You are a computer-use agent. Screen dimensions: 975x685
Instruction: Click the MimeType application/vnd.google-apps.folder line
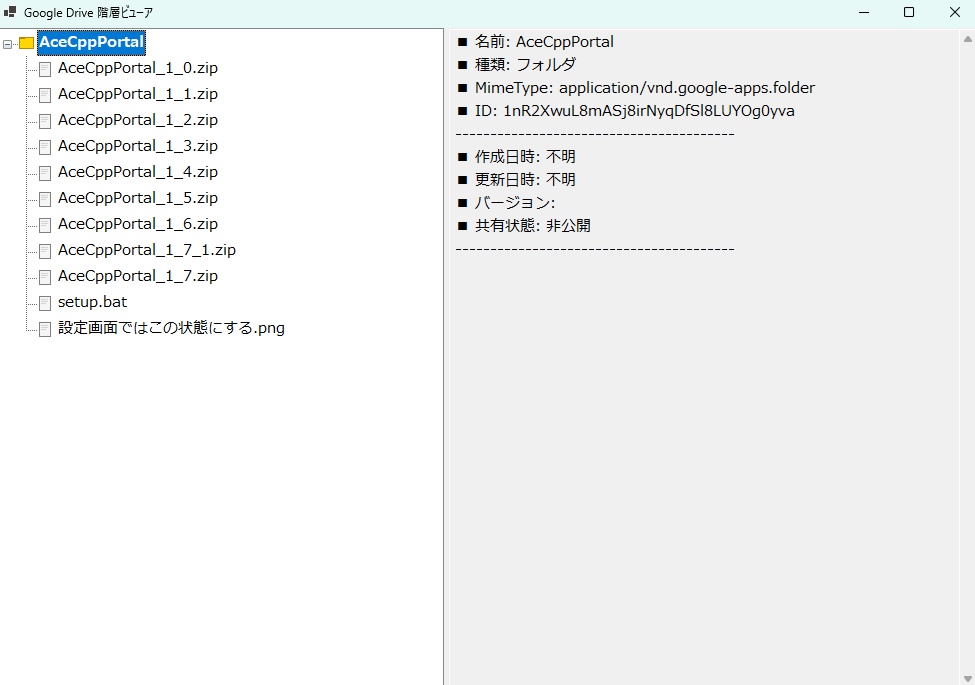click(636, 88)
